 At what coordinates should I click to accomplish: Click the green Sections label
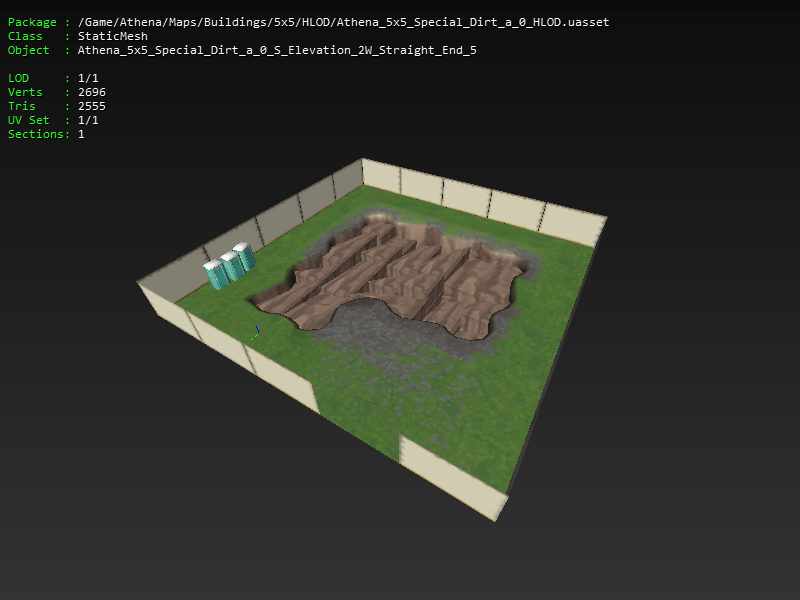[x=38, y=134]
